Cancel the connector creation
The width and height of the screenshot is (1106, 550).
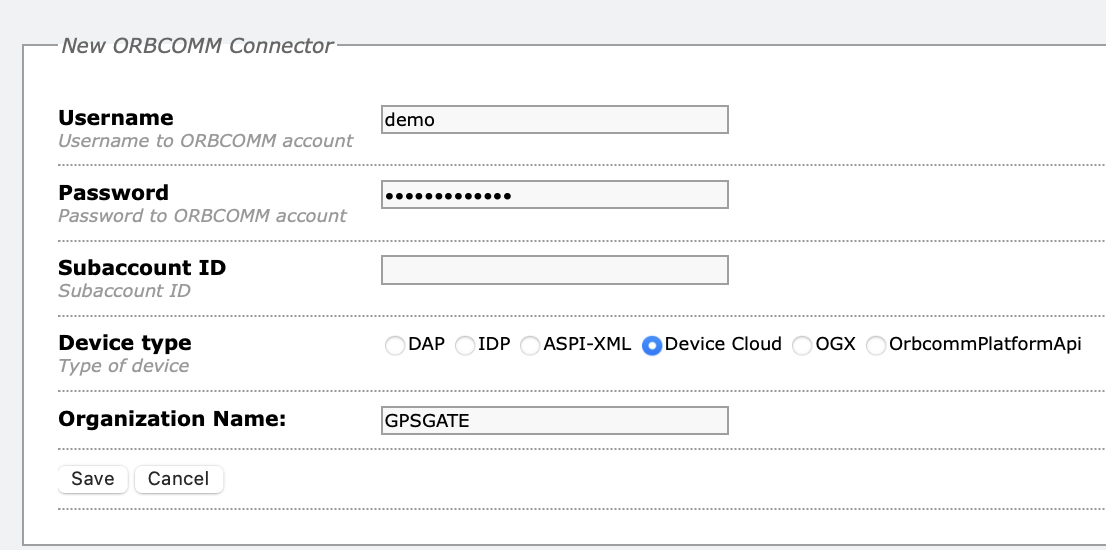pos(178,479)
